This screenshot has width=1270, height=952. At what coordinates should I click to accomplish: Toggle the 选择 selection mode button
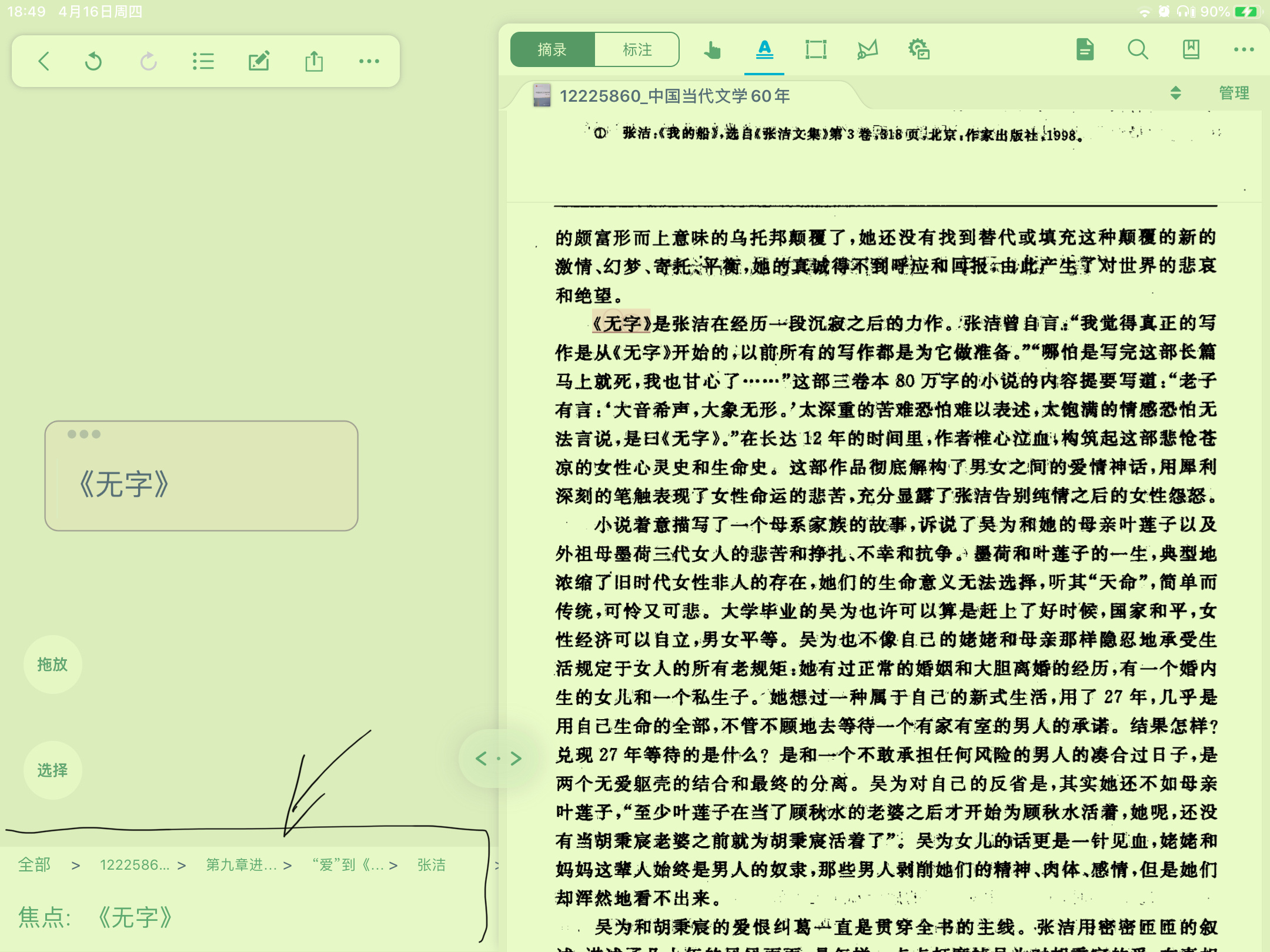click(x=52, y=770)
